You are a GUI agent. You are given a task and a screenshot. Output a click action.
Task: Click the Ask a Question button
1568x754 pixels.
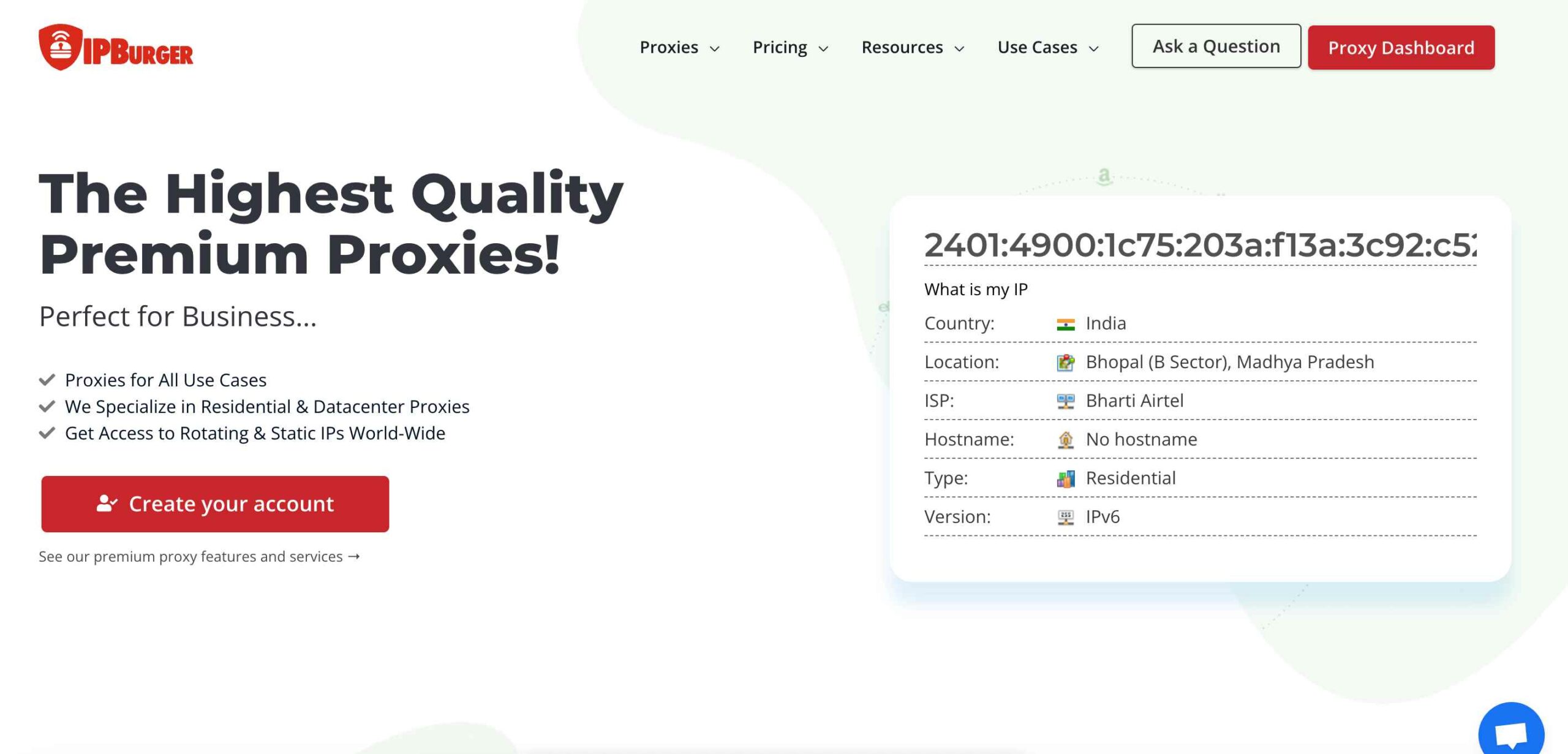pyautogui.click(x=1216, y=46)
